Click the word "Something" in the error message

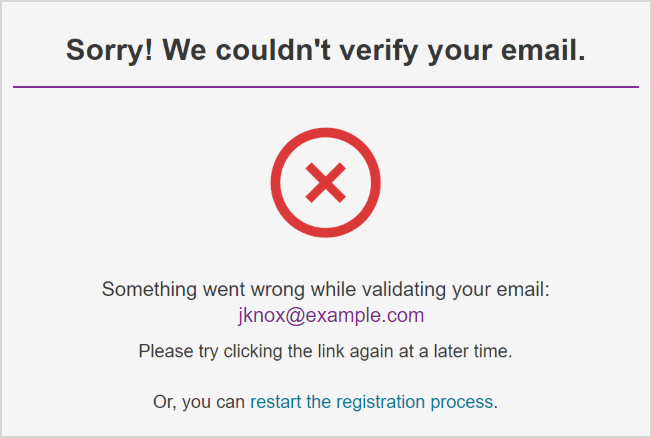click(148, 290)
